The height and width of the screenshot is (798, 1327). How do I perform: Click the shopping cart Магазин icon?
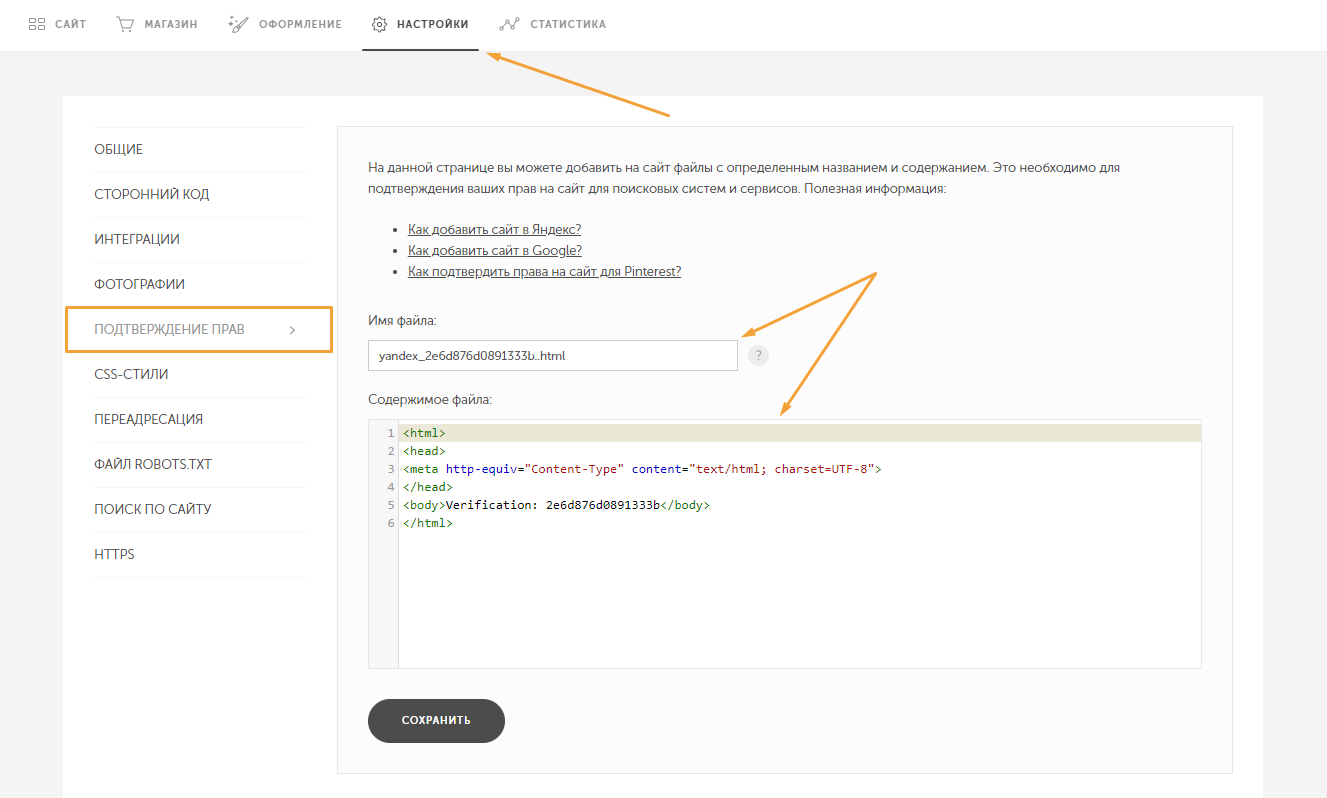pyautogui.click(x=125, y=24)
